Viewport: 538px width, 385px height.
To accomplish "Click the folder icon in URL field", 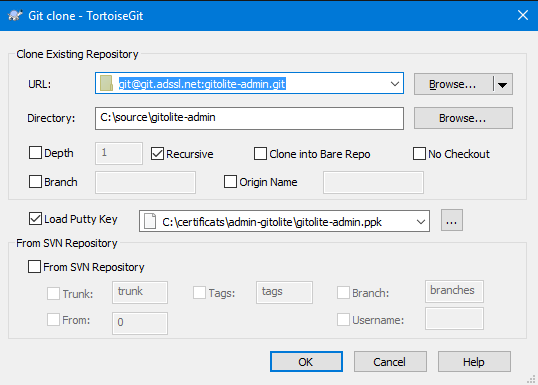I will click(x=106, y=83).
